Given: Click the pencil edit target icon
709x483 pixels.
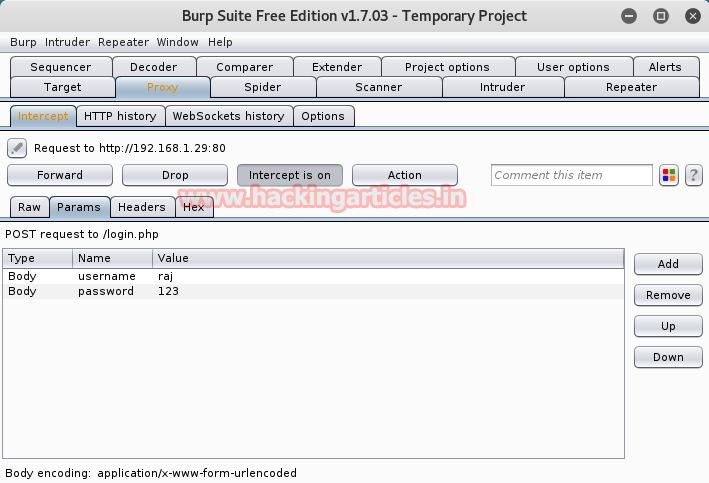Looking at the screenshot, I should point(17,148).
